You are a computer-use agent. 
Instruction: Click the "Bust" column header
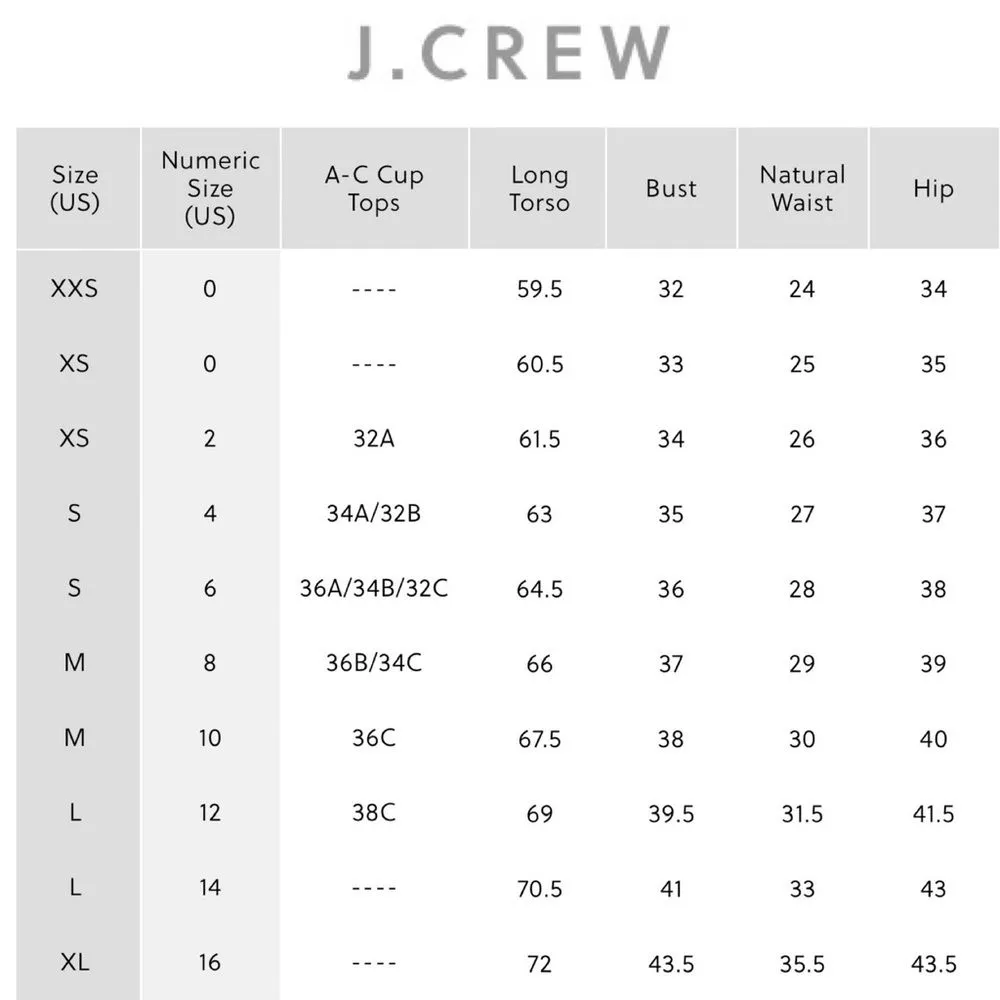pyautogui.click(x=671, y=189)
